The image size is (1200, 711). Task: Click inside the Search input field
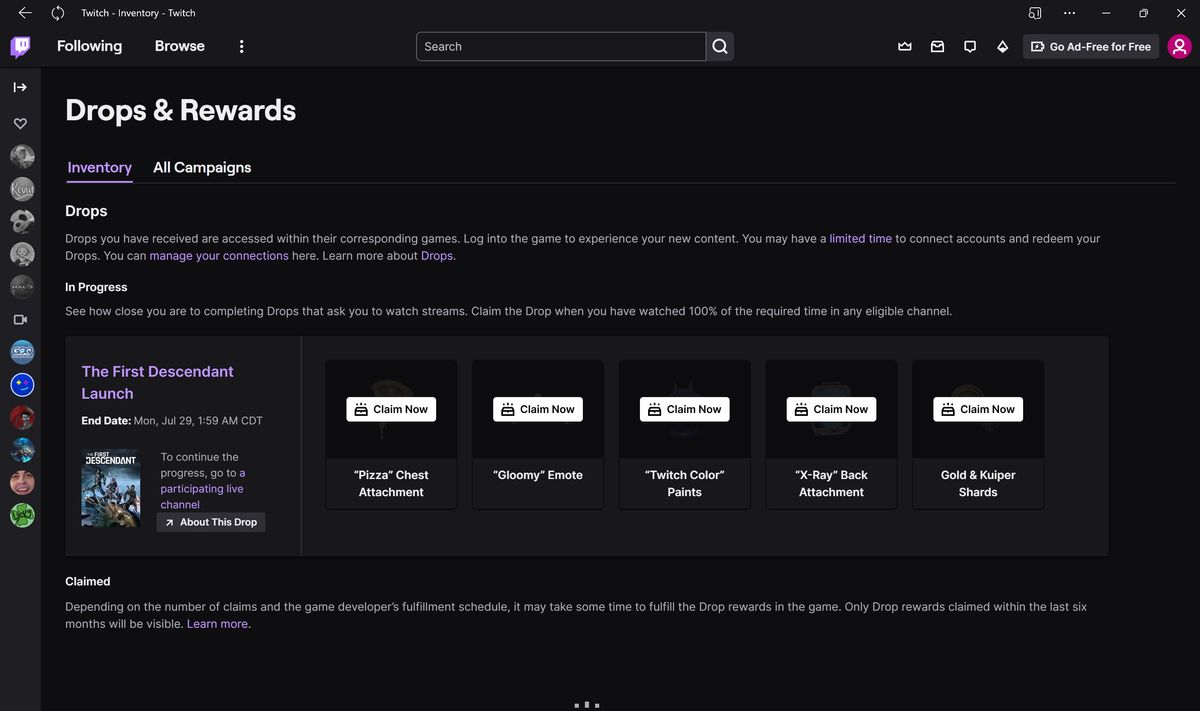tap(560, 45)
